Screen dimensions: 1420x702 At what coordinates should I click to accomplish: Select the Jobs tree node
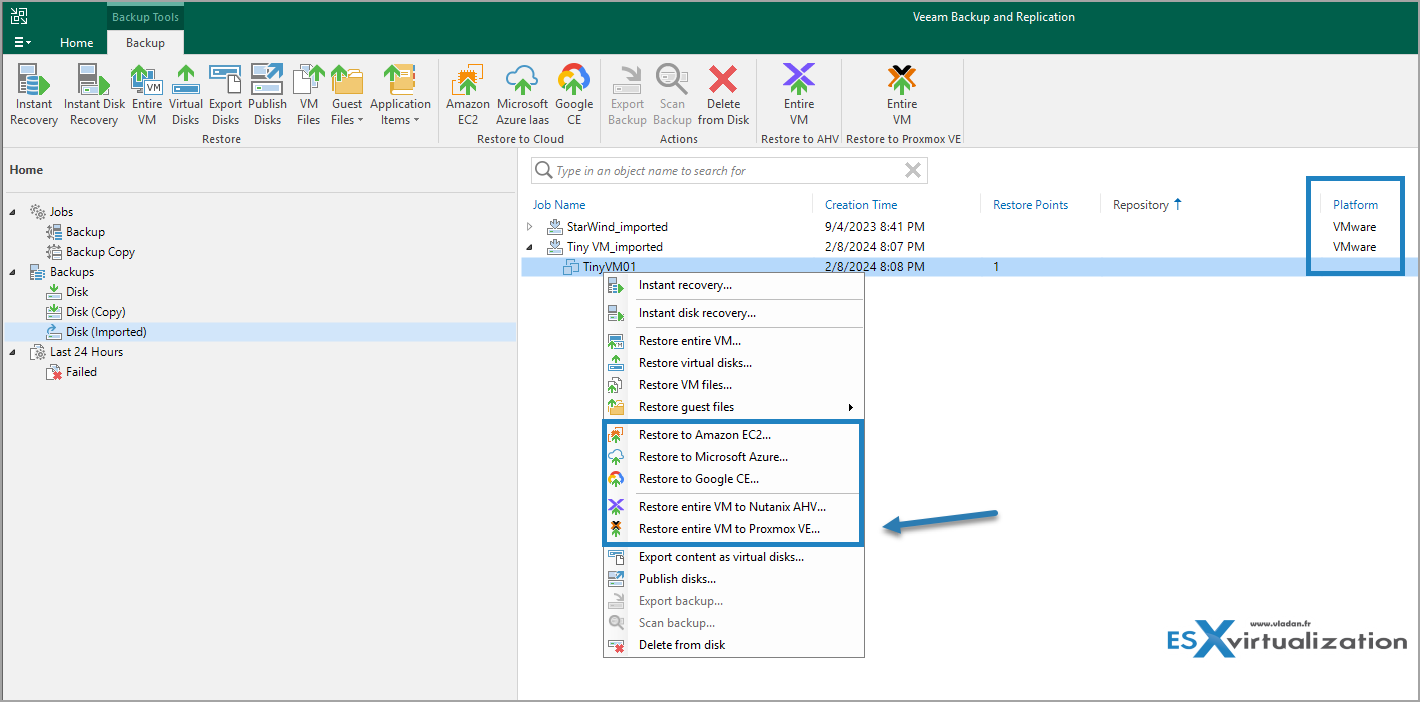61,212
